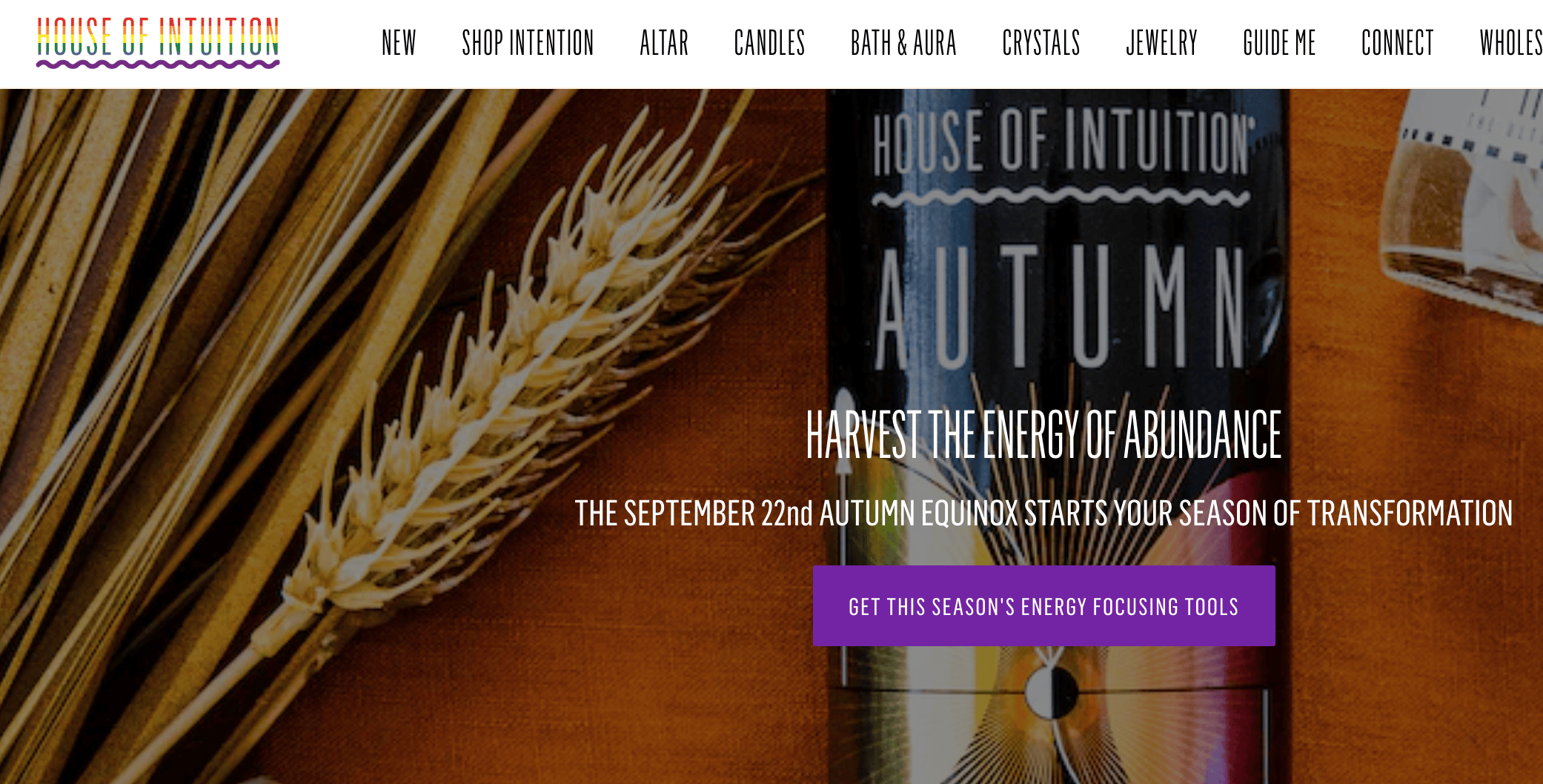1543x784 pixels.
Task: Click the House of Intuition label on candle
Action: click(1063, 141)
